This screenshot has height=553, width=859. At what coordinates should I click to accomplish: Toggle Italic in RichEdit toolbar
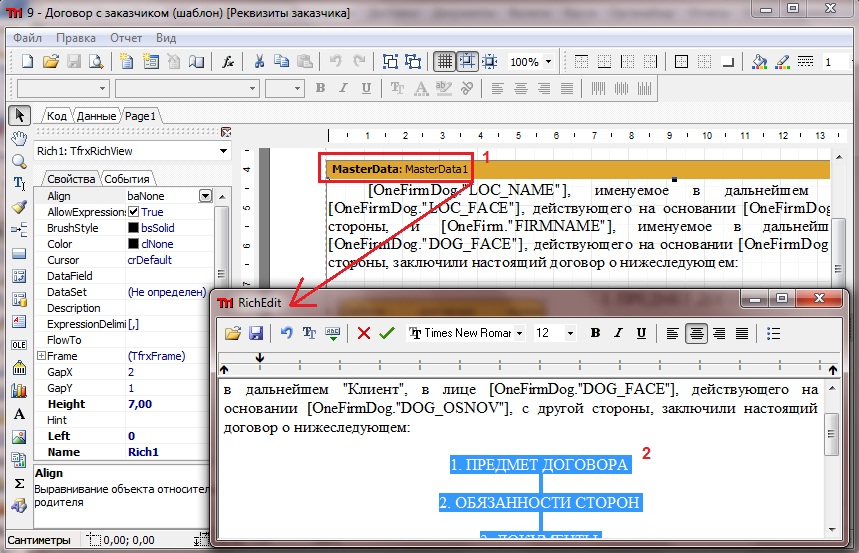click(x=619, y=333)
